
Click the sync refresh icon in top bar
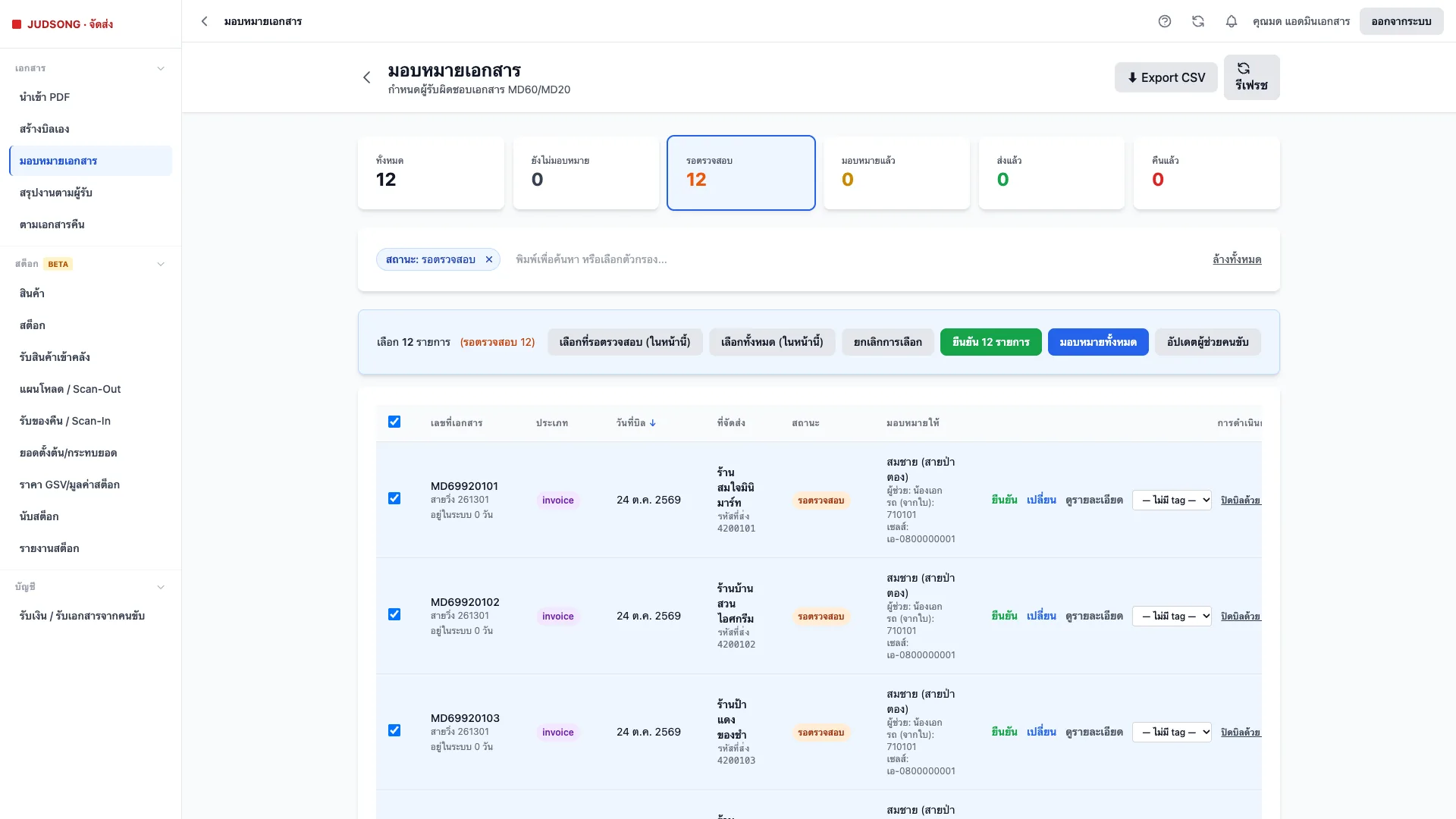pos(1198,21)
